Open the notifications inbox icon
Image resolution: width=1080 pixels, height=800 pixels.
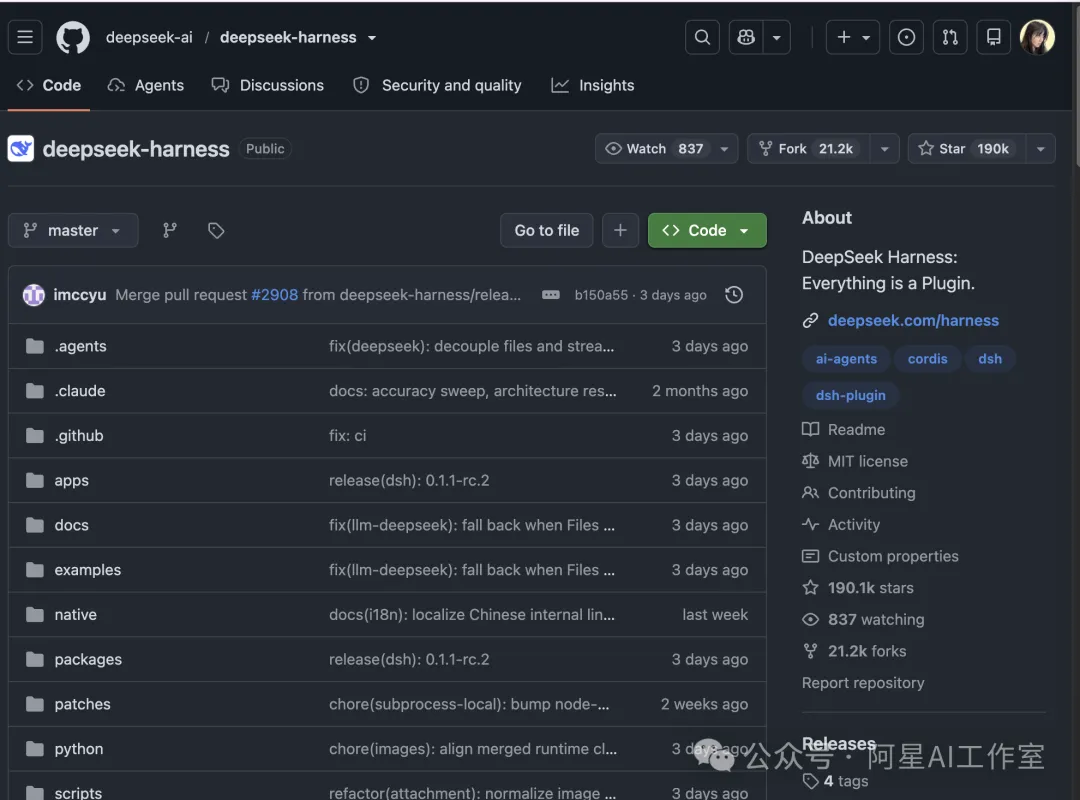point(993,37)
